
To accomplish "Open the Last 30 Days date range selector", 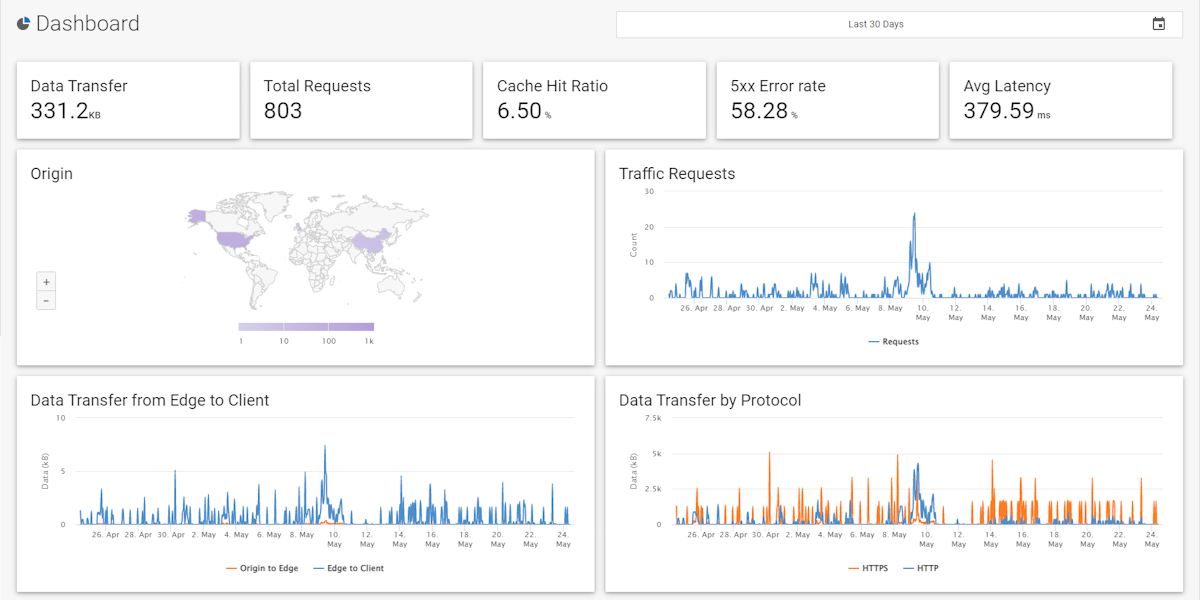I will click(877, 24).
